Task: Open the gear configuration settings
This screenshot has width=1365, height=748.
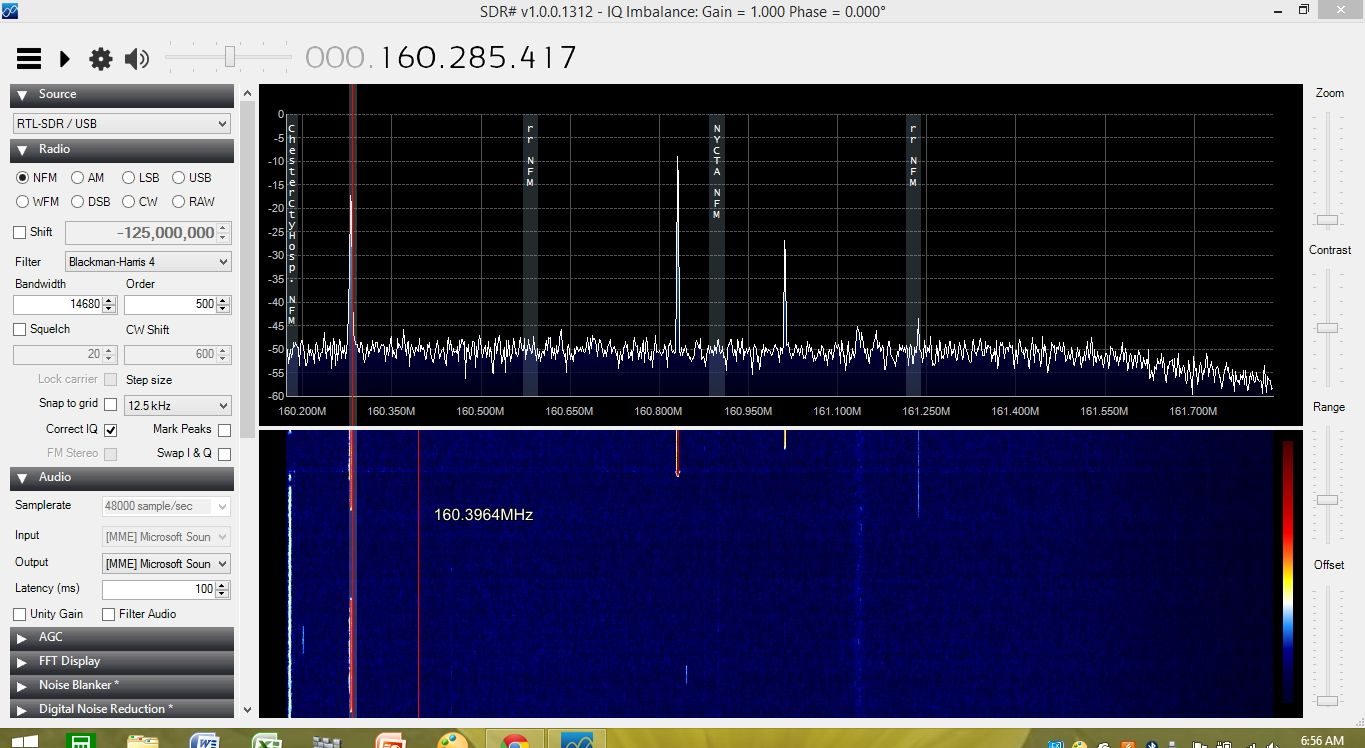Action: [x=101, y=59]
